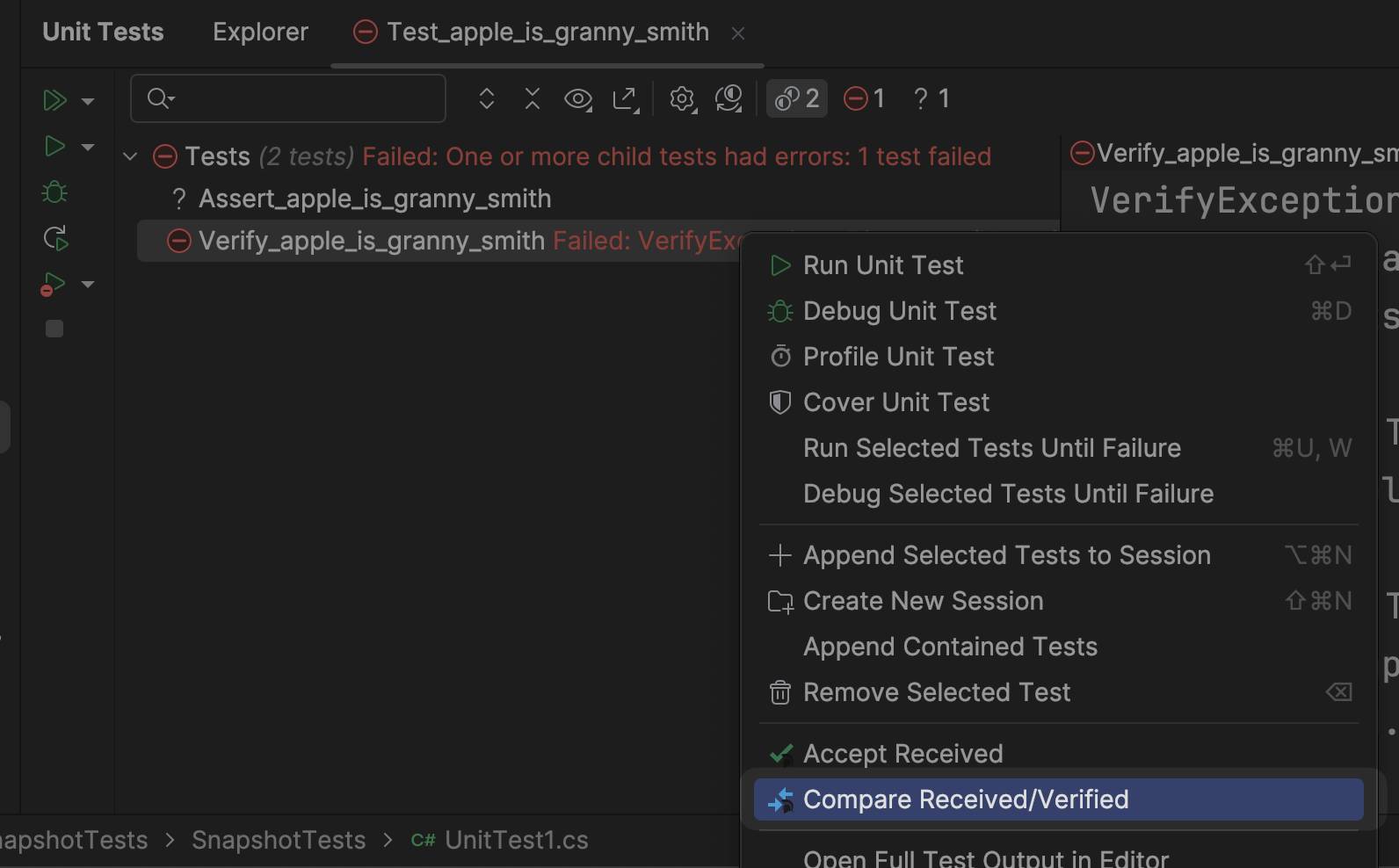Choose Append Selected Tests to Session
This screenshot has width=1399, height=868.
pos(1059,555)
